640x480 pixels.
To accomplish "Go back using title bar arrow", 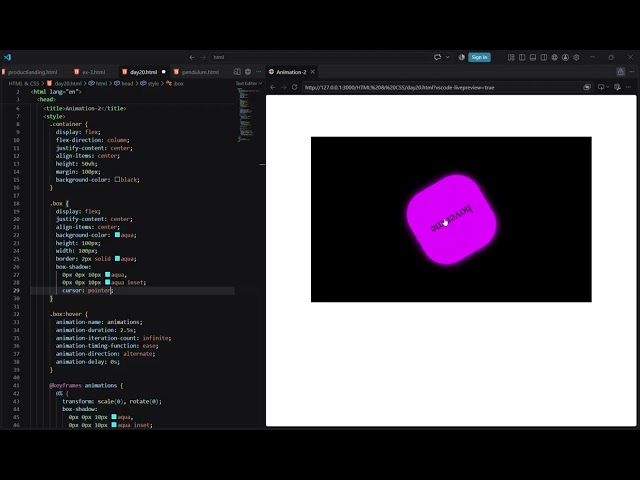I will tap(192, 58).
